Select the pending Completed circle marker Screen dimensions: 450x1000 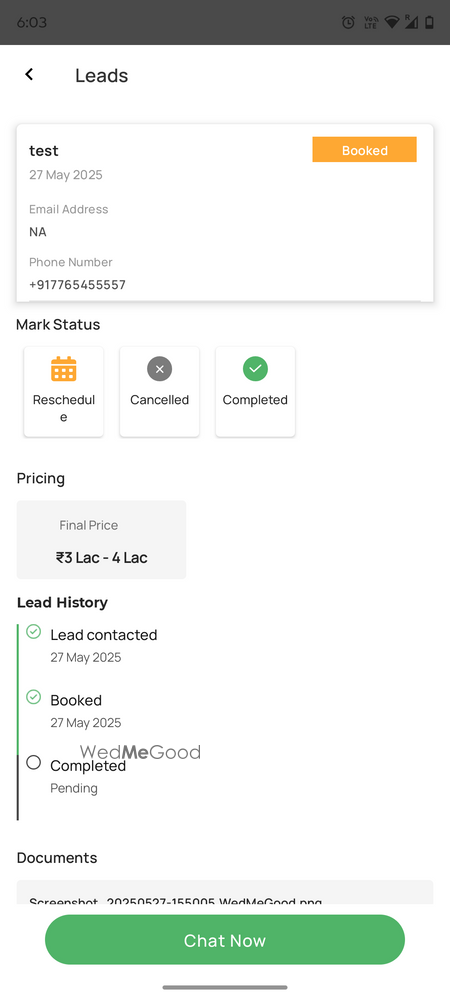34,762
